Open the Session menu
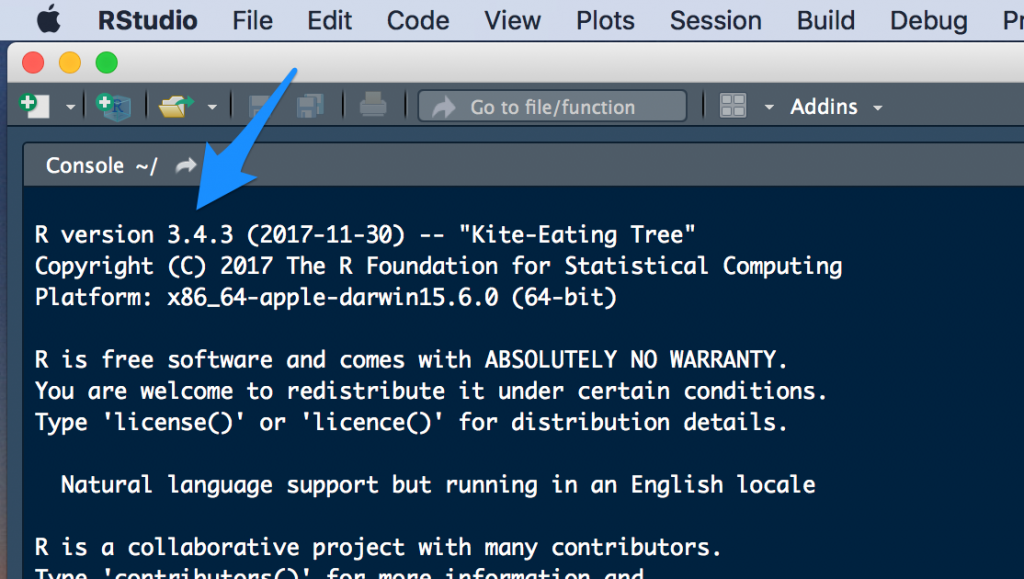The width and height of the screenshot is (1024, 579). coord(716,20)
